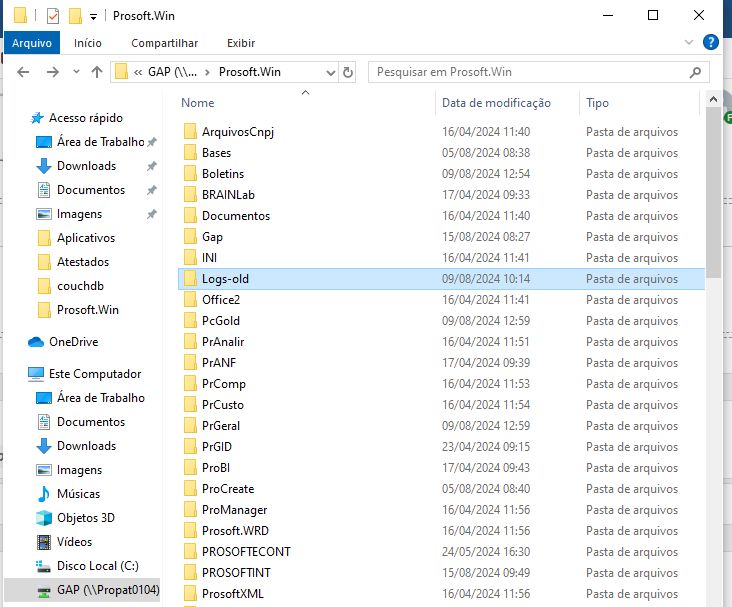Screen dimensions: 732x607
Task: Select the PcGold folder
Action: pos(221,321)
